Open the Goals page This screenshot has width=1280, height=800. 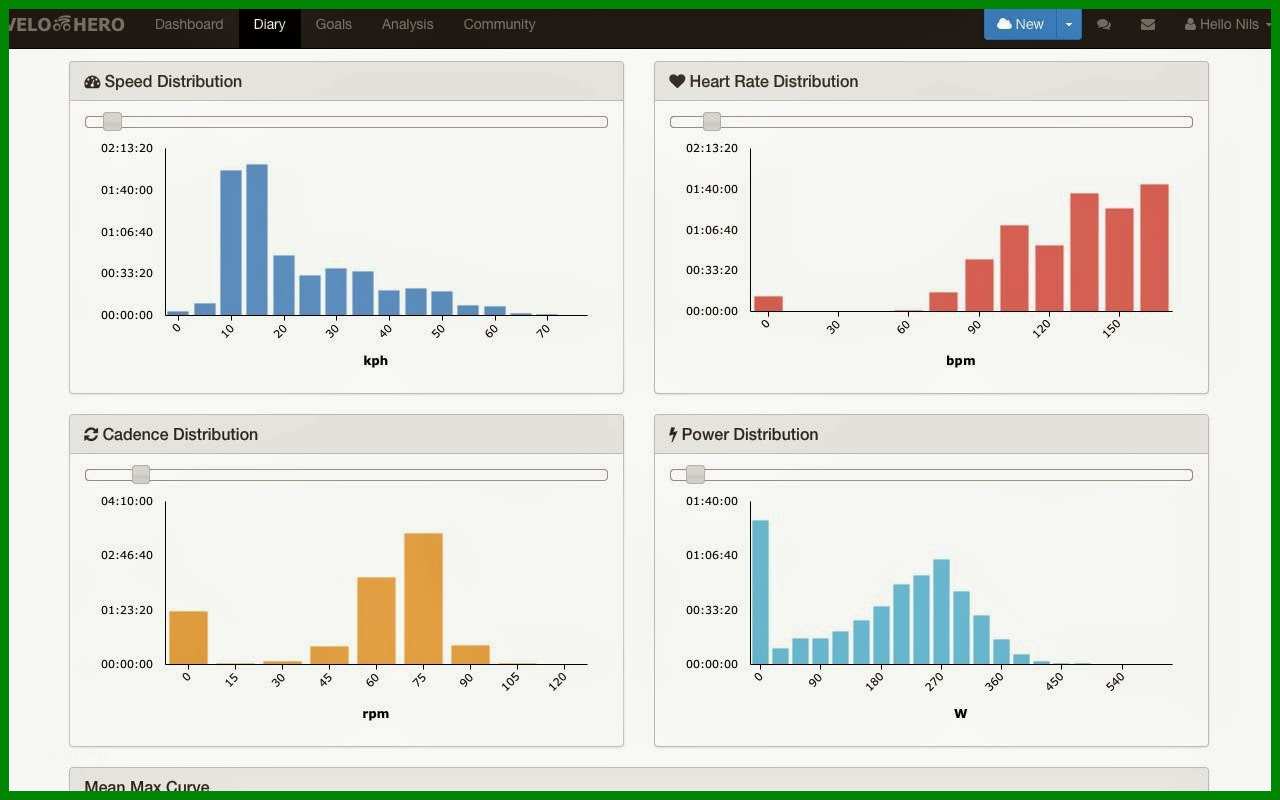coord(333,24)
